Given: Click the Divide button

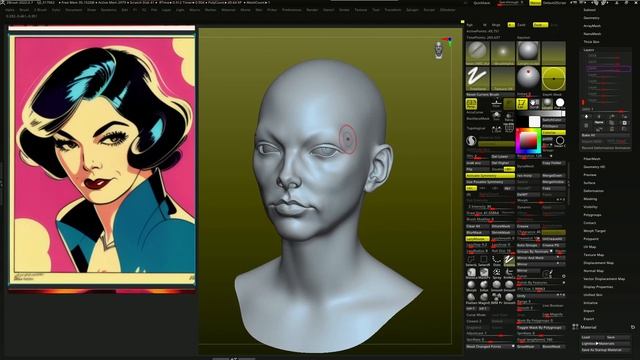Looking at the screenshot, I should tap(497, 169).
